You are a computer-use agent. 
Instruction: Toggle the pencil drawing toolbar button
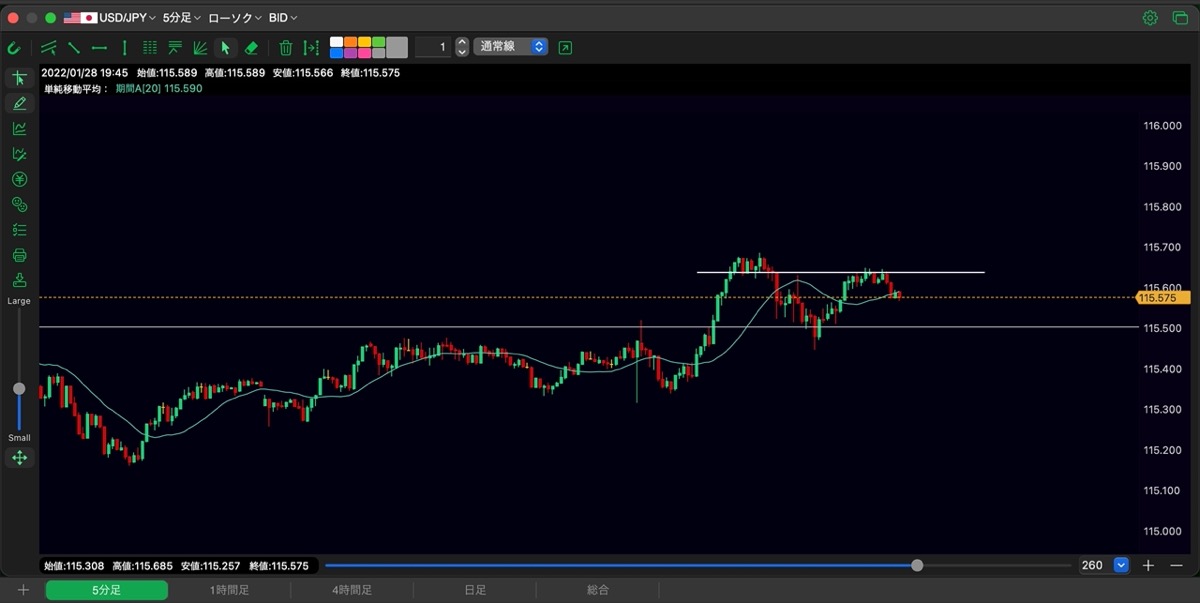tap(19, 103)
